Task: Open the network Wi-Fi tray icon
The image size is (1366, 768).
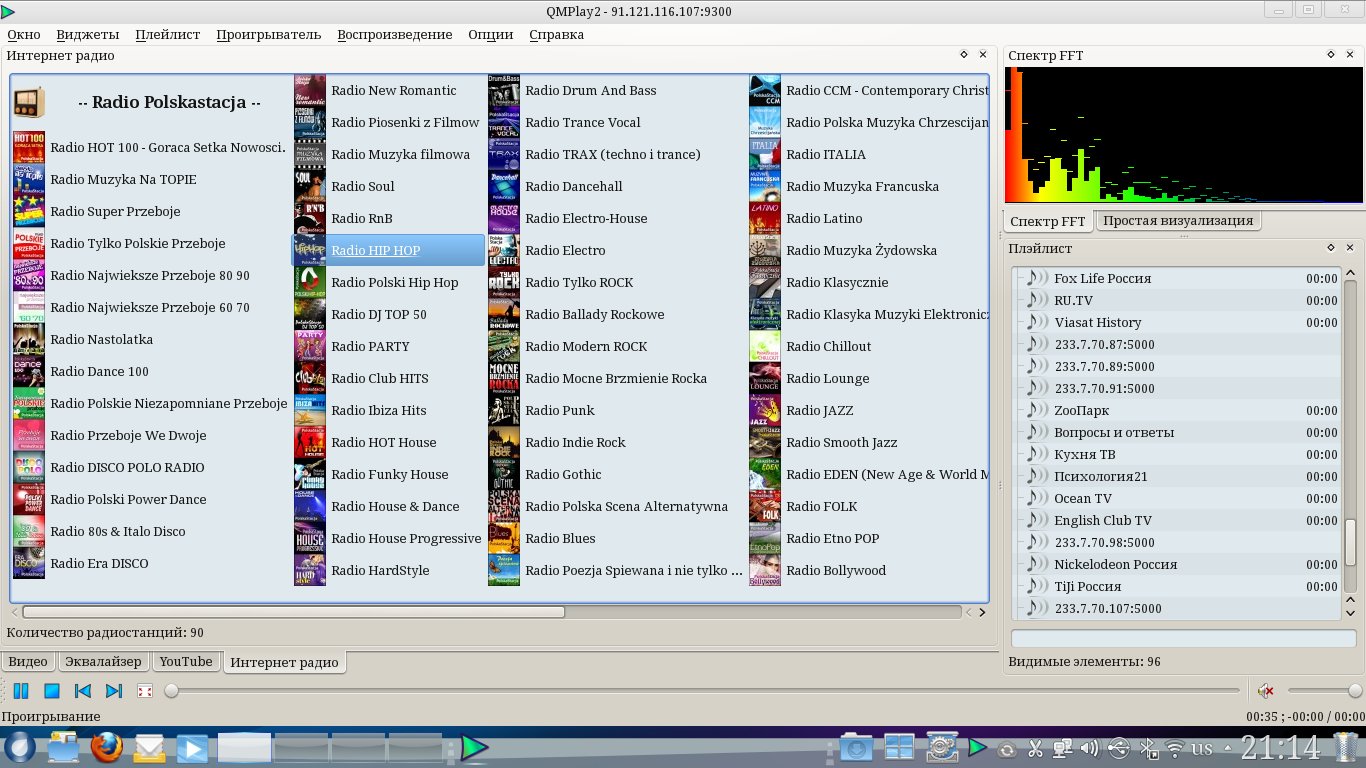Action: tap(1176, 748)
